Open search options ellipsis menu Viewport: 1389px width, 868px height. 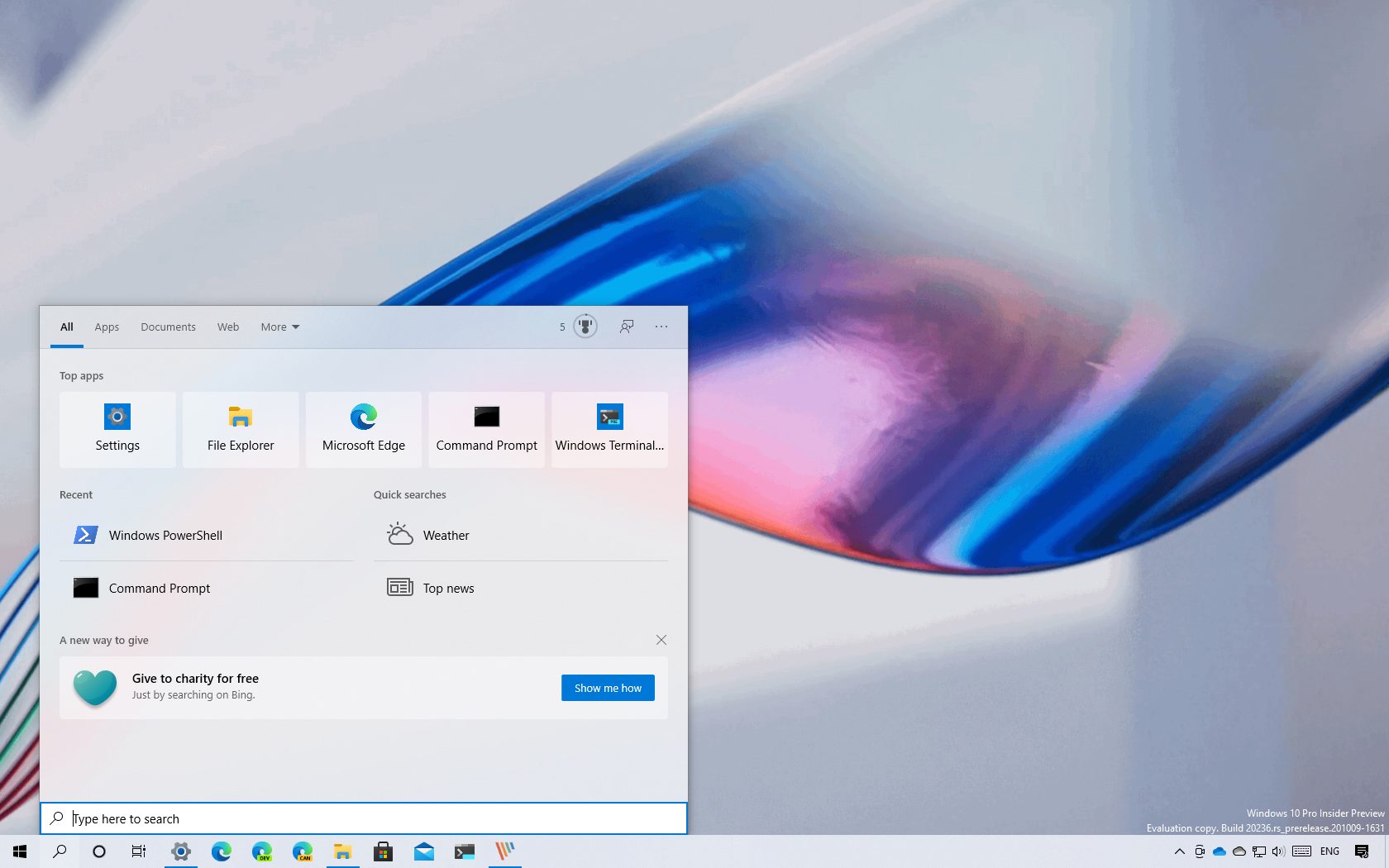(661, 327)
